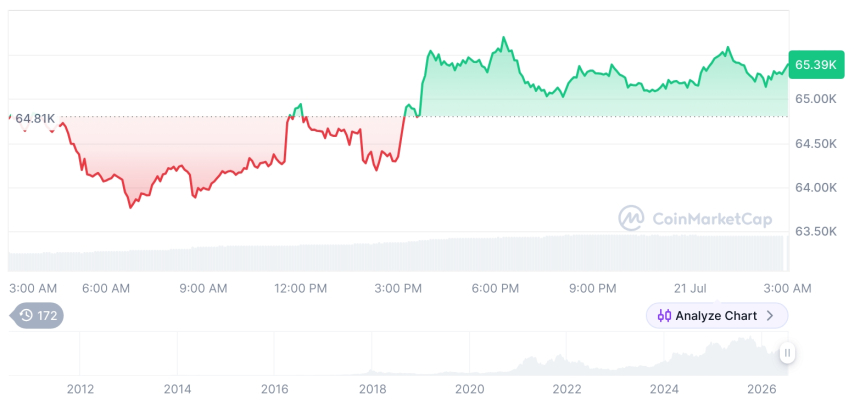Click the CoinMarketCap watermark text

click(x=712, y=219)
